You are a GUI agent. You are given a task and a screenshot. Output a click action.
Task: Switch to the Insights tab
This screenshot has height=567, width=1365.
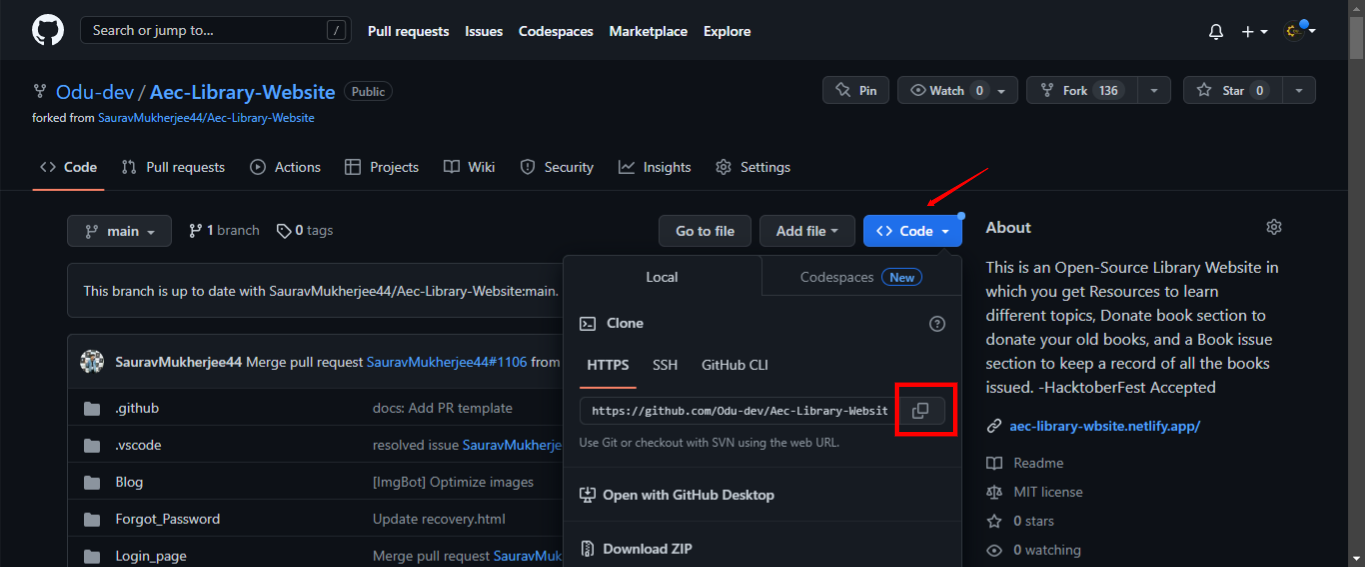pyautogui.click(x=655, y=167)
